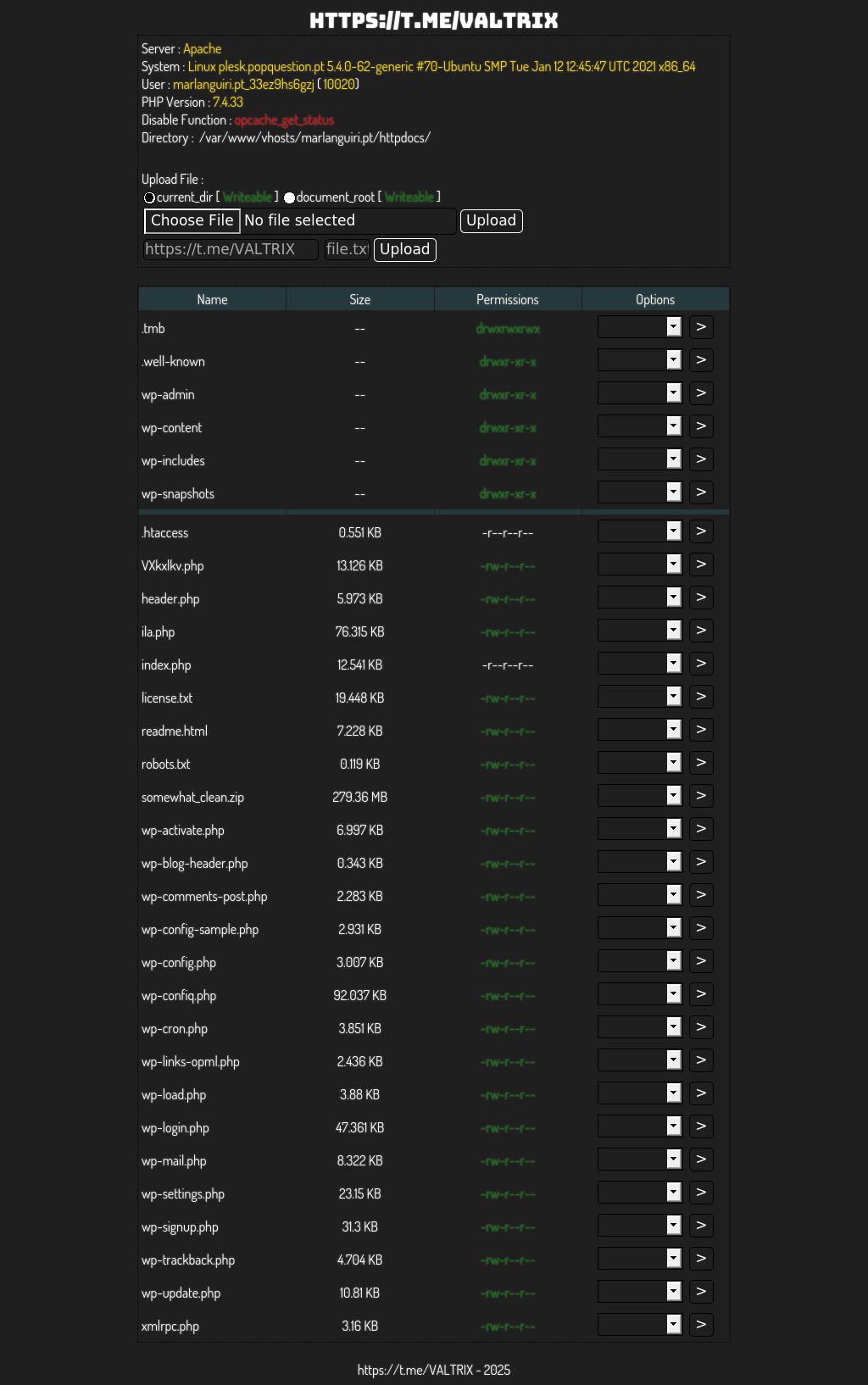This screenshot has width=868, height=1385.
Task: Click the '>' action button for xmlrpc.php
Action: pos(701,1325)
